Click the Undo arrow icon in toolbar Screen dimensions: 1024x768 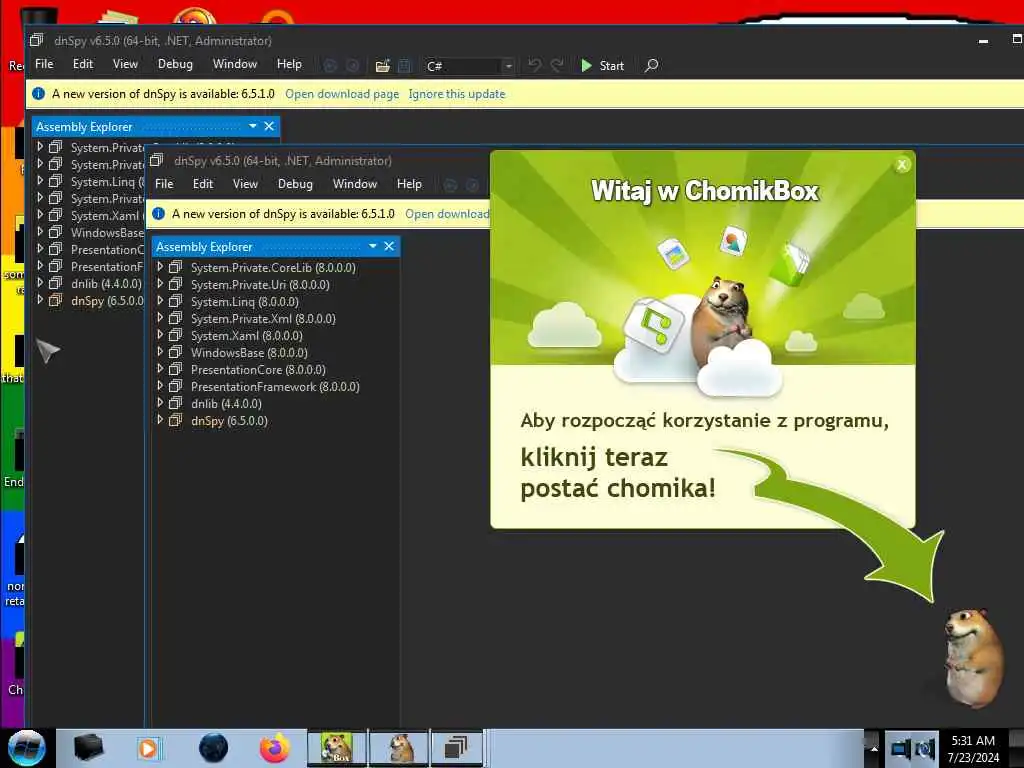[x=534, y=65]
